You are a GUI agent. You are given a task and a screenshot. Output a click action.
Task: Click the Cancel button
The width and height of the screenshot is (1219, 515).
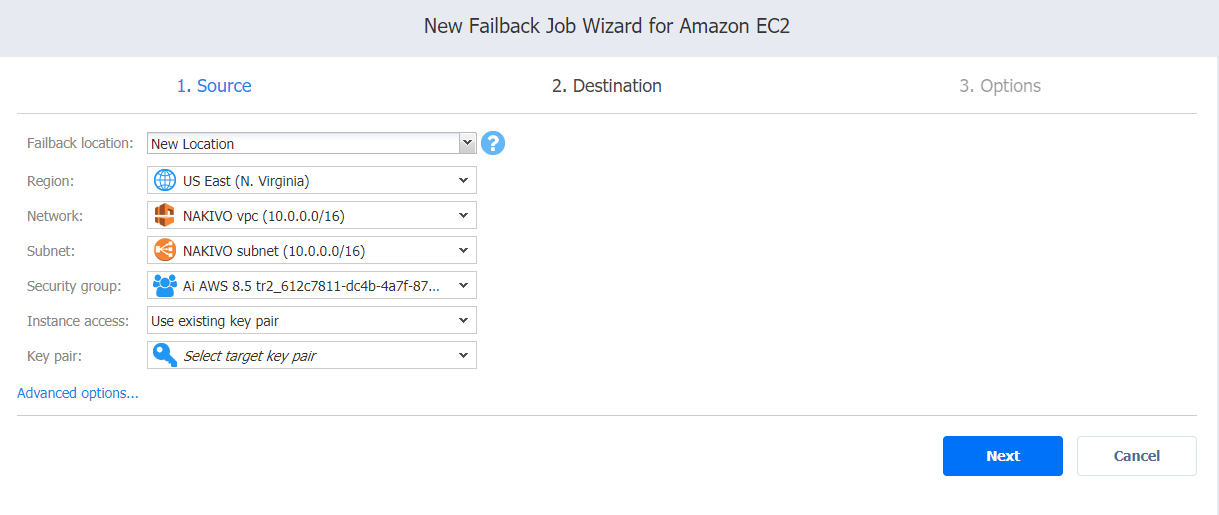(1137, 456)
